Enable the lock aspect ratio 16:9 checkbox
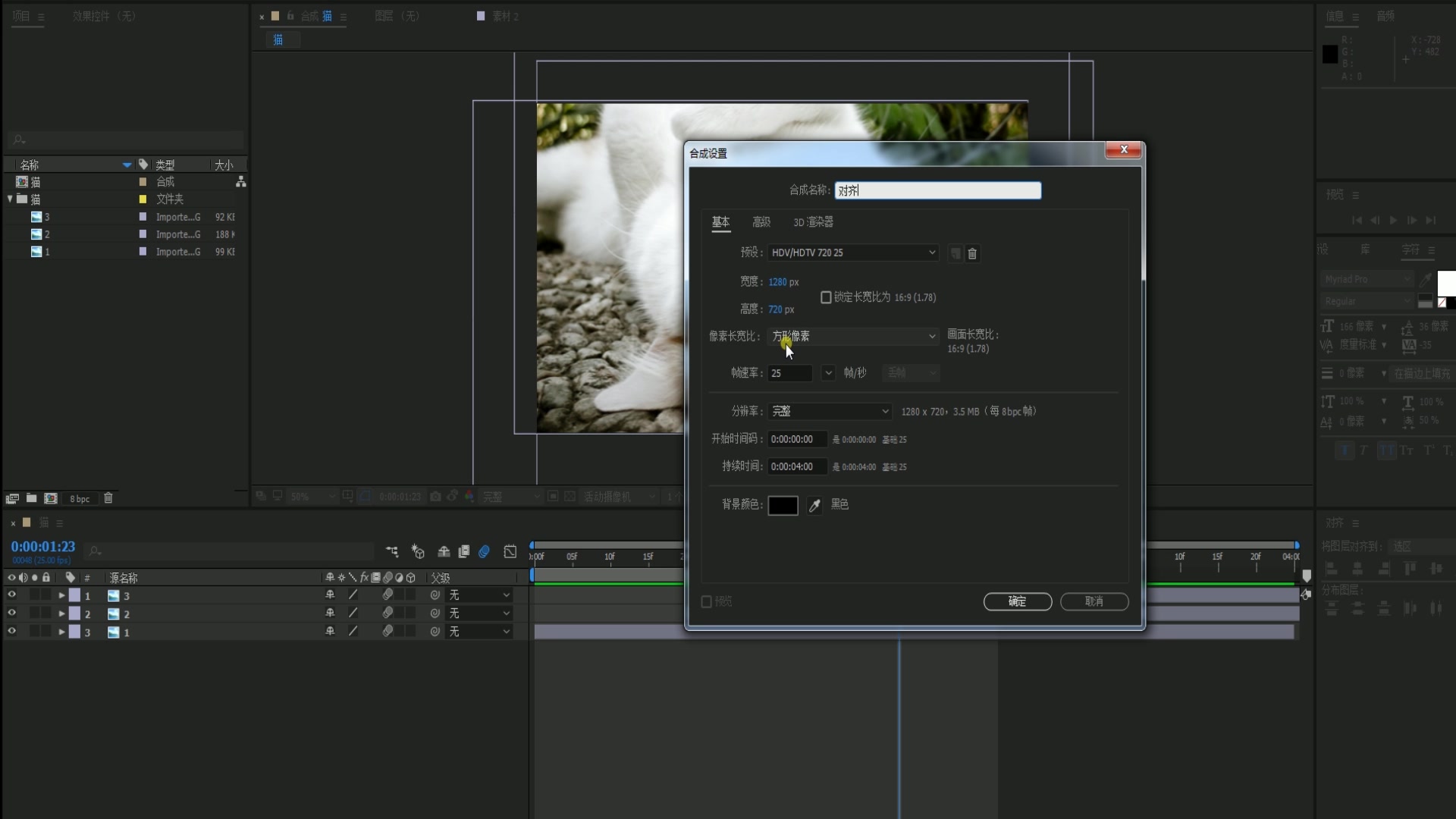The width and height of the screenshot is (1456, 819). pyautogui.click(x=826, y=297)
